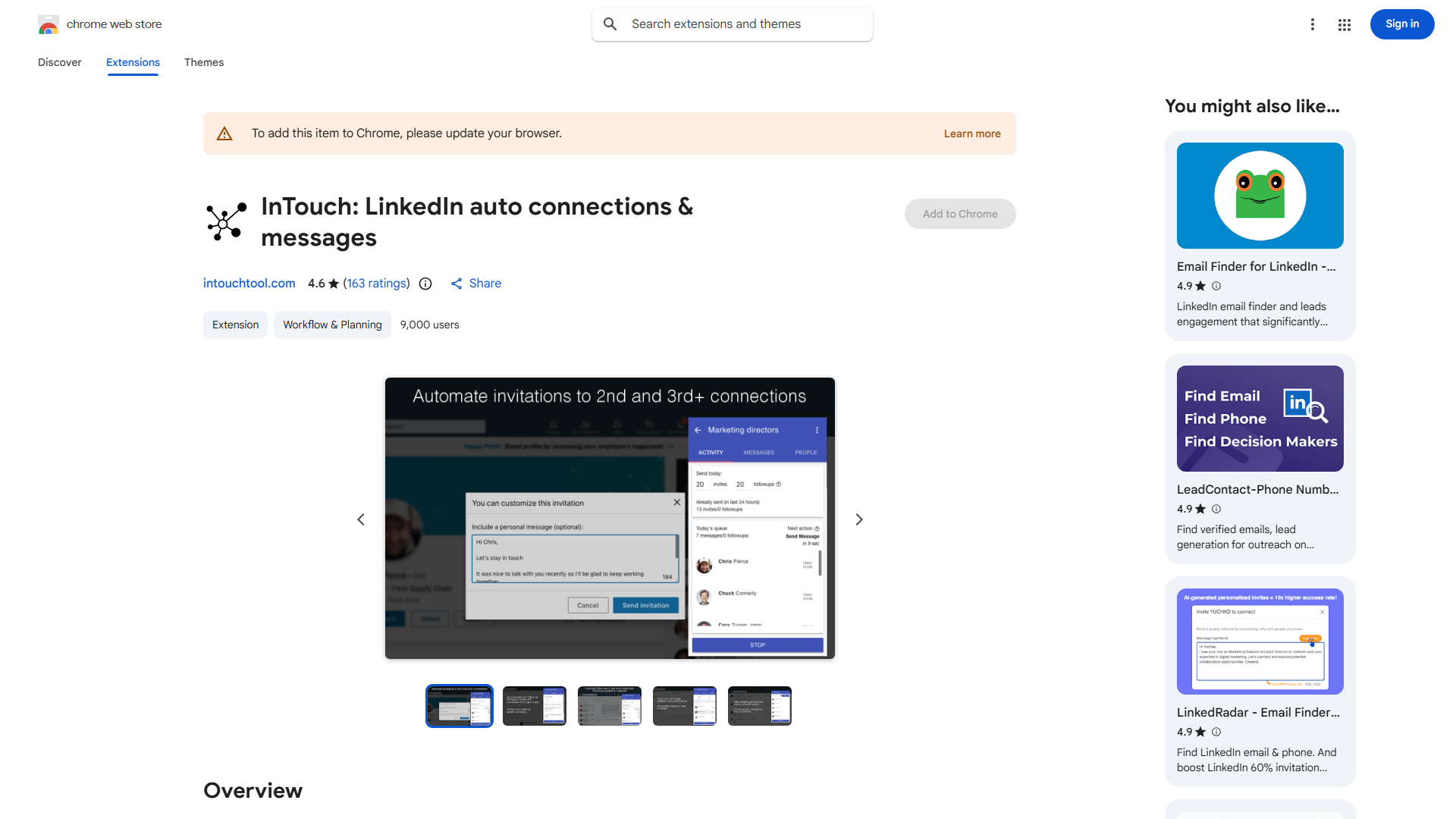Image resolution: width=1456 pixels, height=819 pixels.
Task: Select the third screenshot thumbnail
Action: [x=609, y=705]
